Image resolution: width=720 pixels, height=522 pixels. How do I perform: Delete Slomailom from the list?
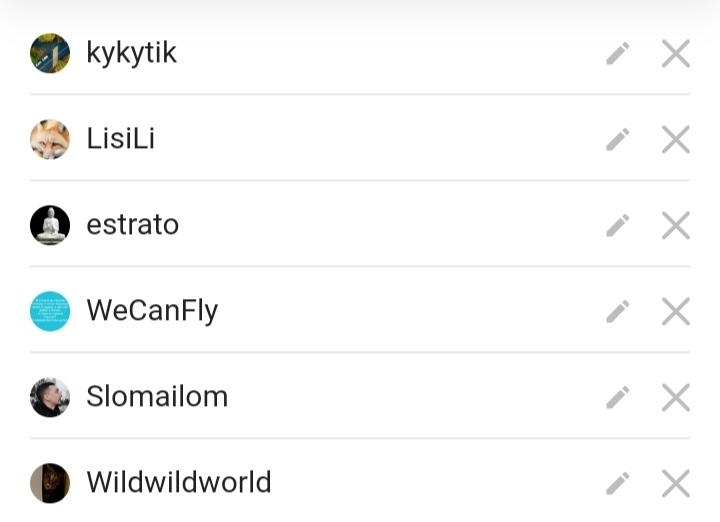pyautogui.click(x=676, y=398)
